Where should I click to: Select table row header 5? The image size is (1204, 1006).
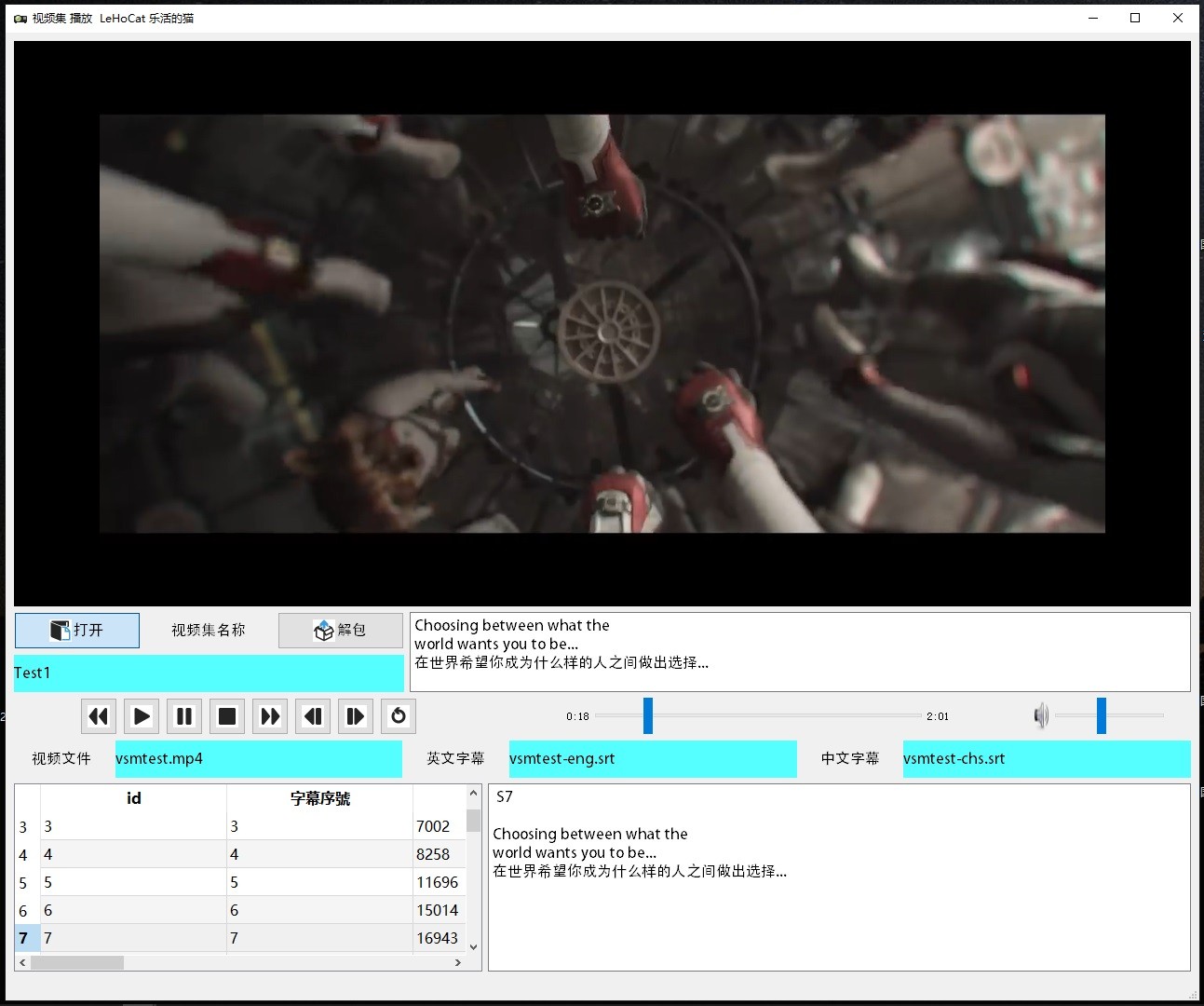[27, 882]
